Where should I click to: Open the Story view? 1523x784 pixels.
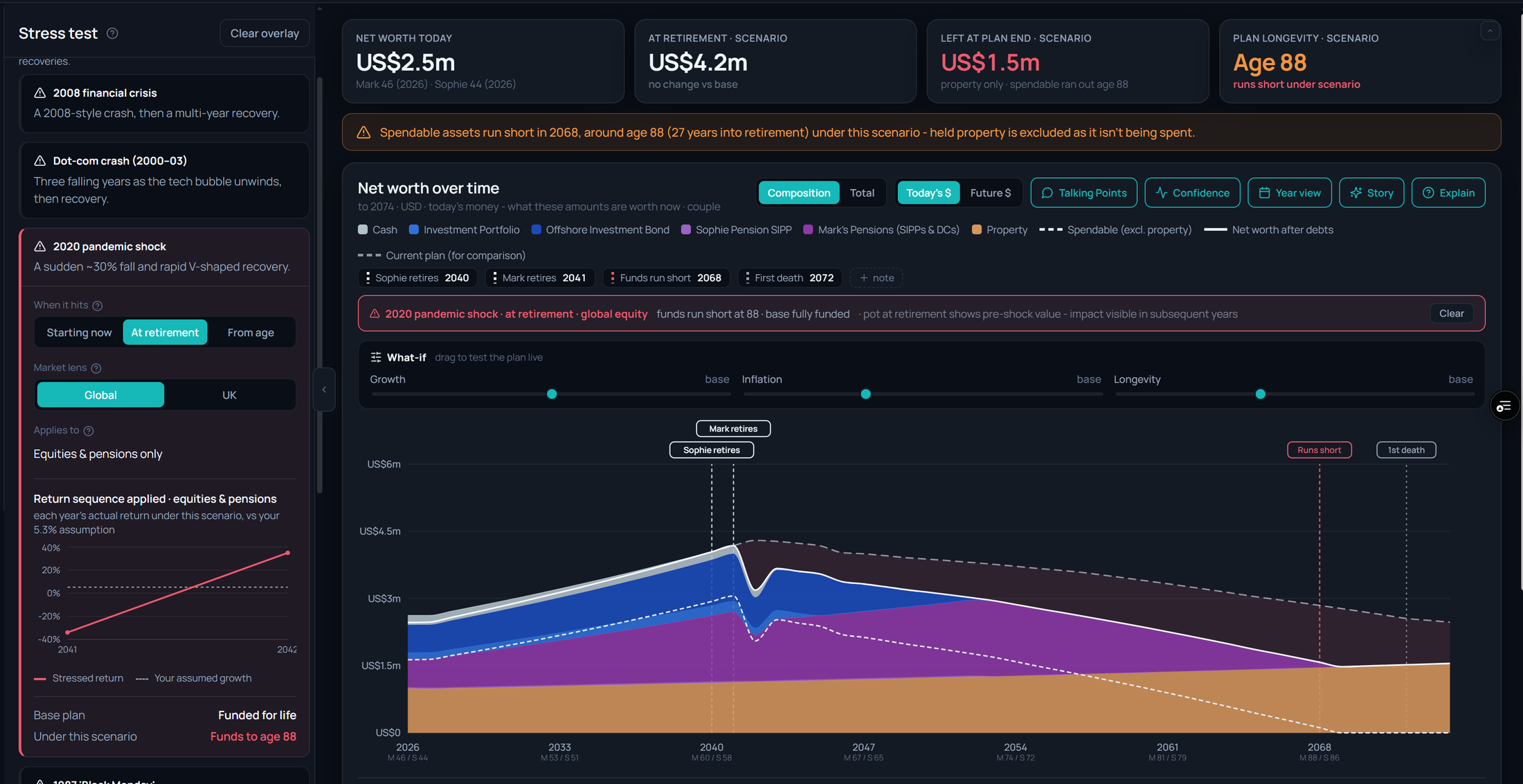(1371, 192)
